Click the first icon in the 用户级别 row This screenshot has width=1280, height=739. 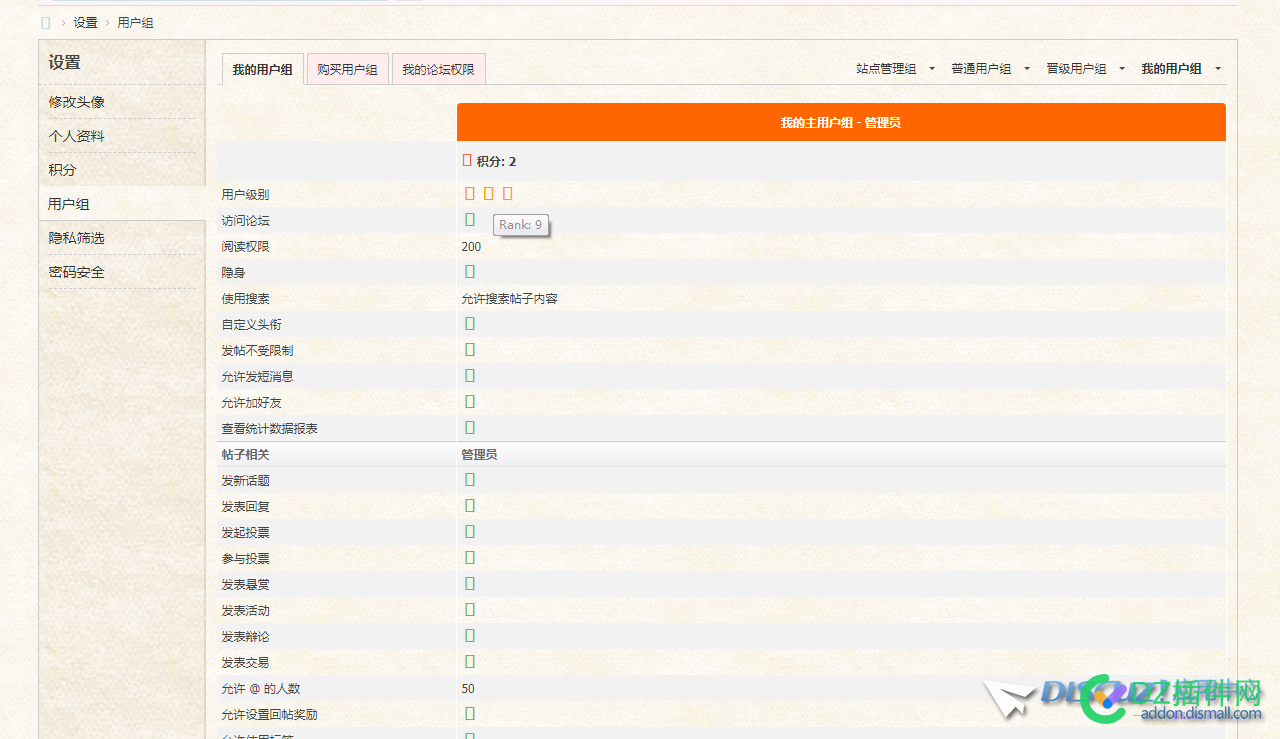[x=470, y=193]
